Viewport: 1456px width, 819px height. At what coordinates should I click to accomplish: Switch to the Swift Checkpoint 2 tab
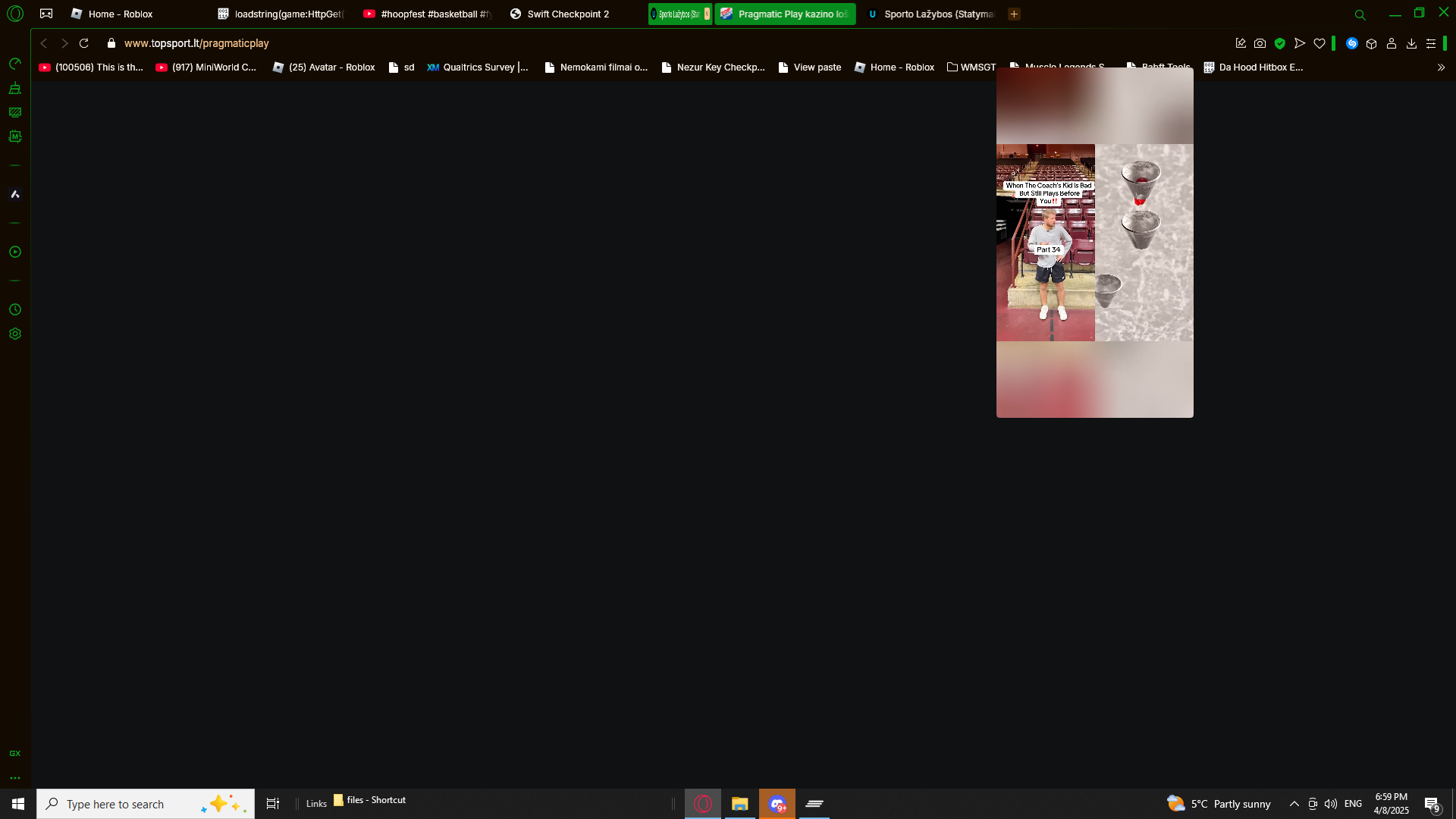(567, 14)
